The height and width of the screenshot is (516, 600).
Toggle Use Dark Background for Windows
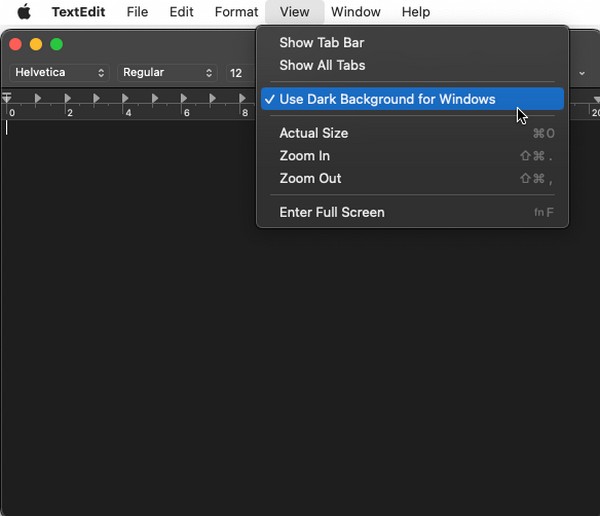tap(412, 99)
